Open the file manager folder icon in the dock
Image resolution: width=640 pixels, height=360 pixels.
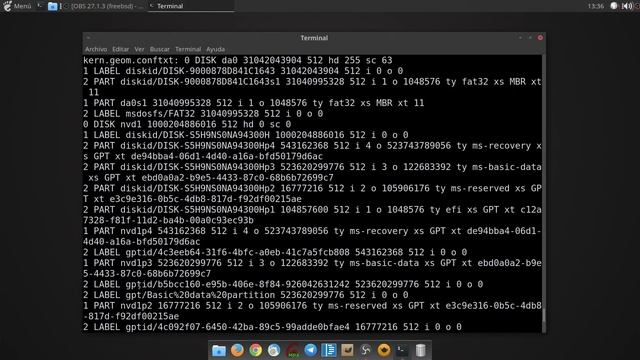click(219, 350)
